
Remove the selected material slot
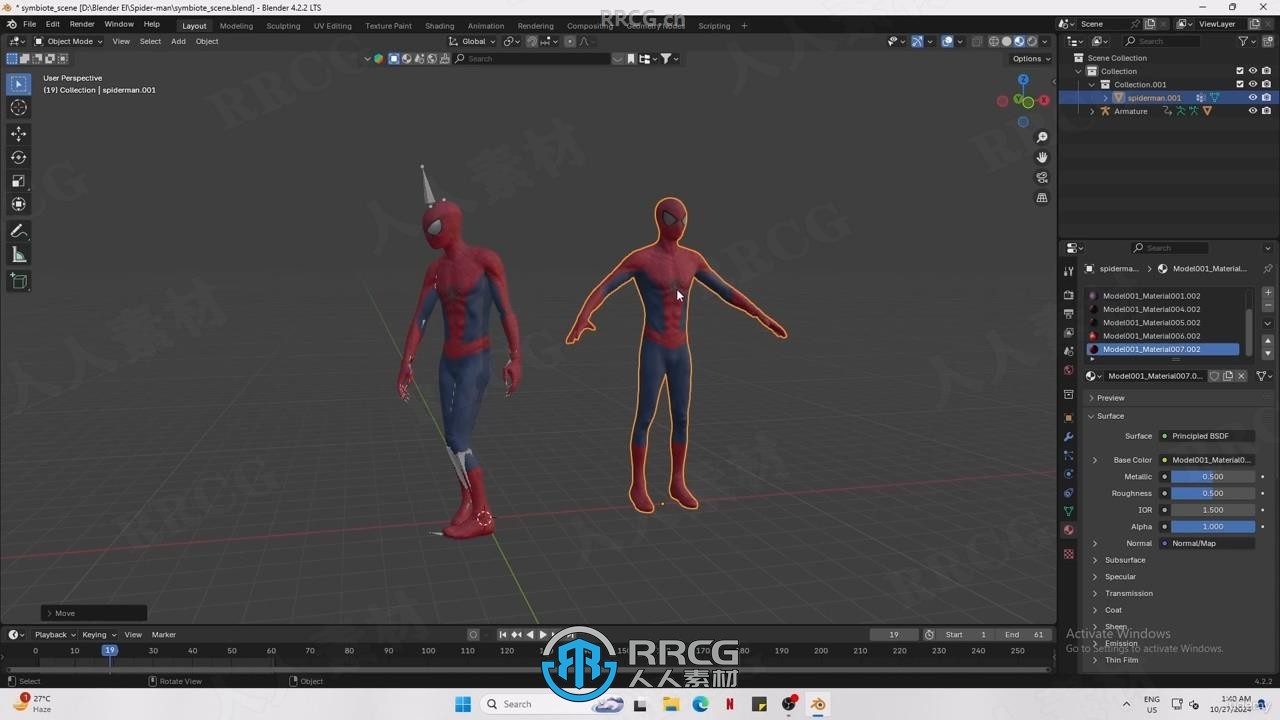click(1268, 307)
